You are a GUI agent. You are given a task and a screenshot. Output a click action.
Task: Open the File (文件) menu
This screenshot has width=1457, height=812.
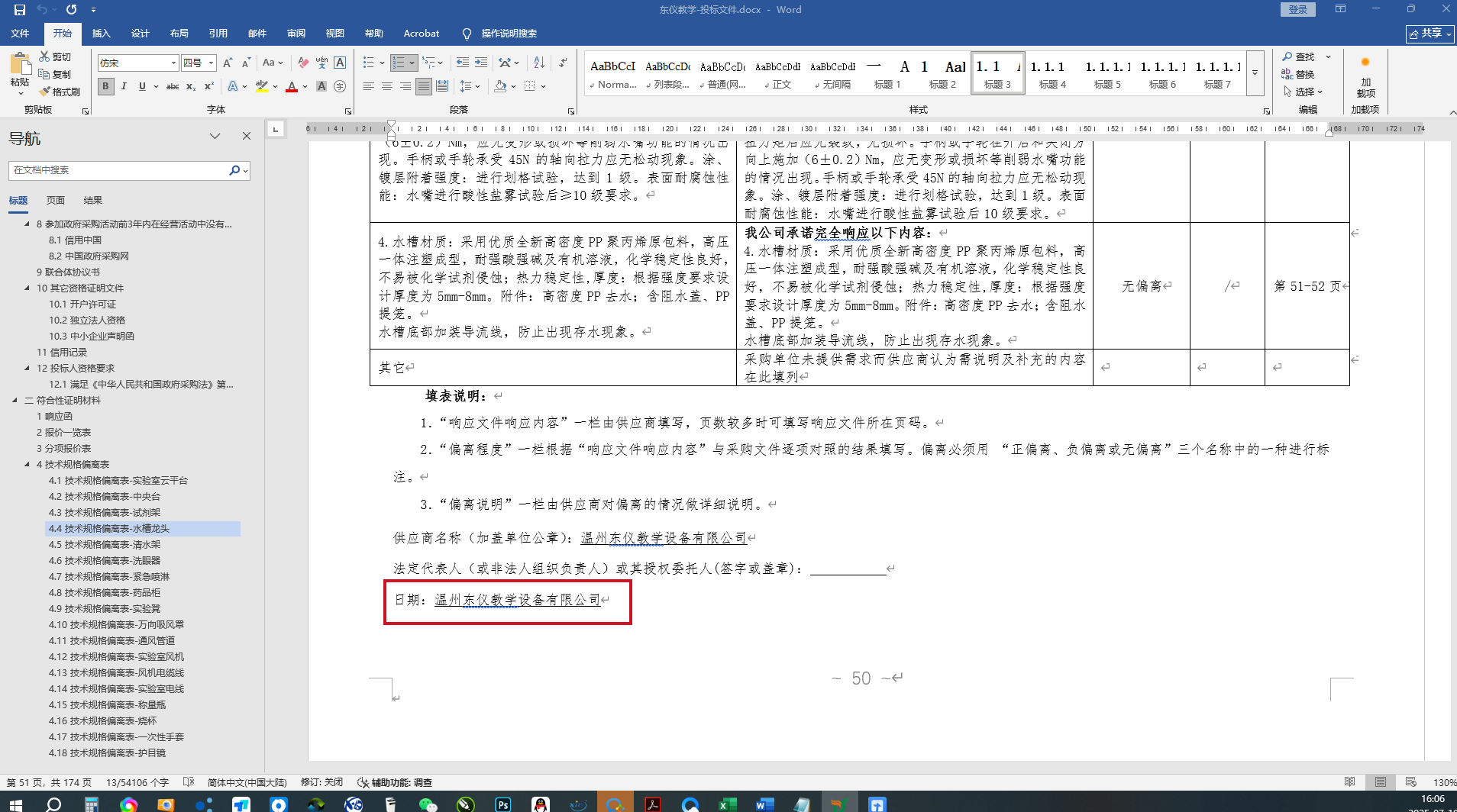[20, 34]
